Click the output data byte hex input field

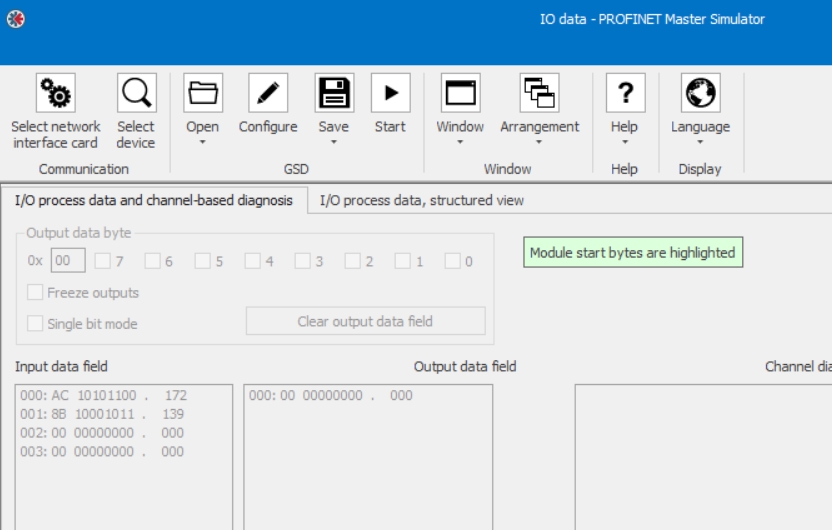[x=68, y=261]
